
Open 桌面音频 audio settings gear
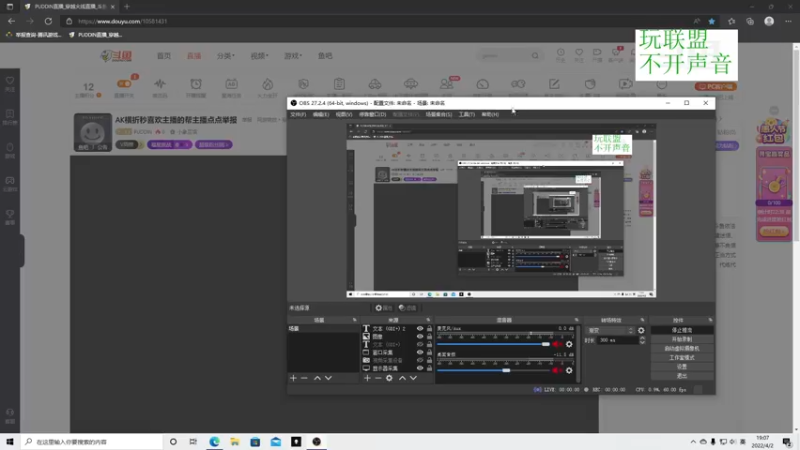pyautogui.click(x=569, y=370)
